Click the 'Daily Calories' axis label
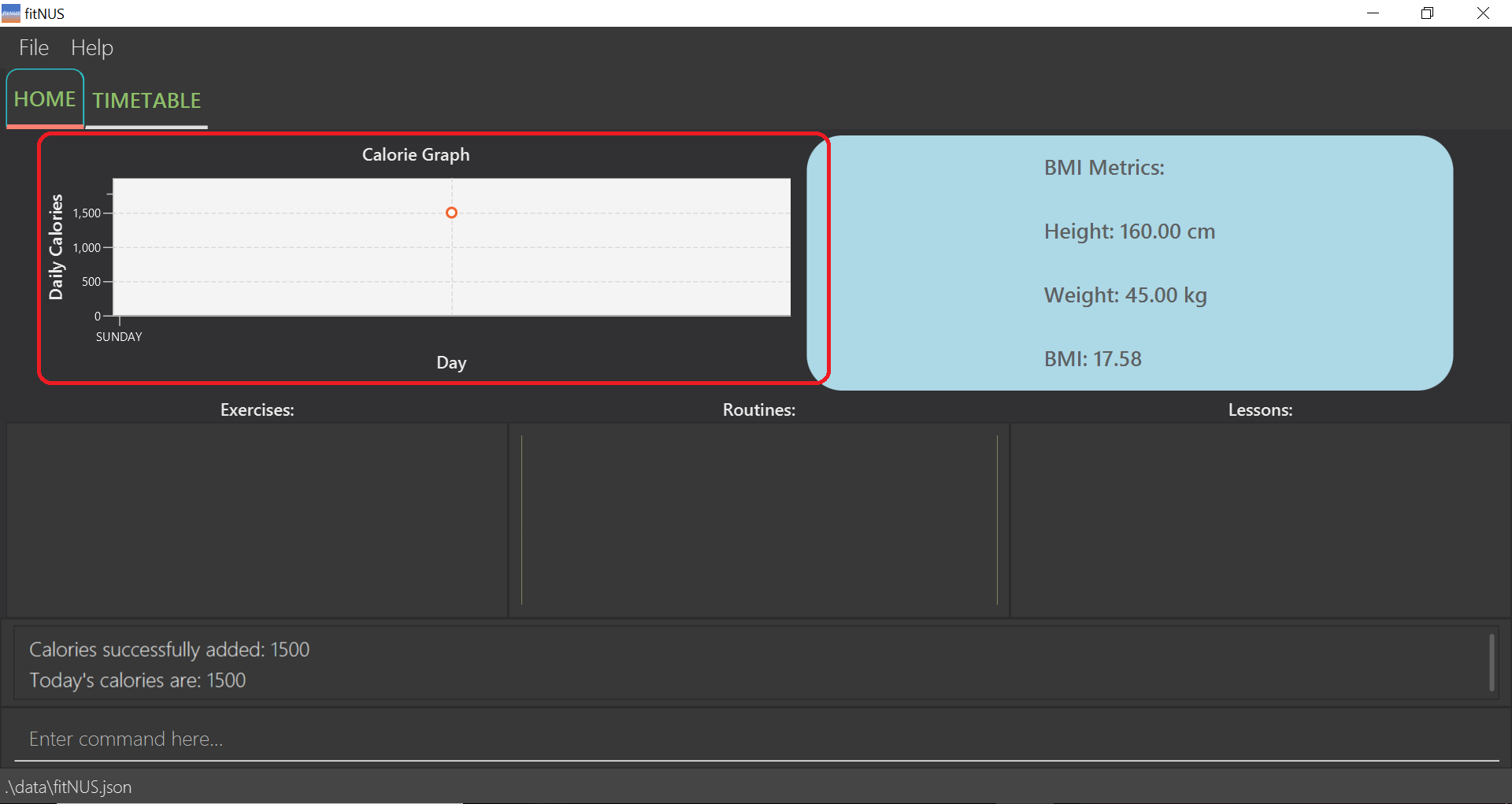1512x804 pixels. (56, 246)
